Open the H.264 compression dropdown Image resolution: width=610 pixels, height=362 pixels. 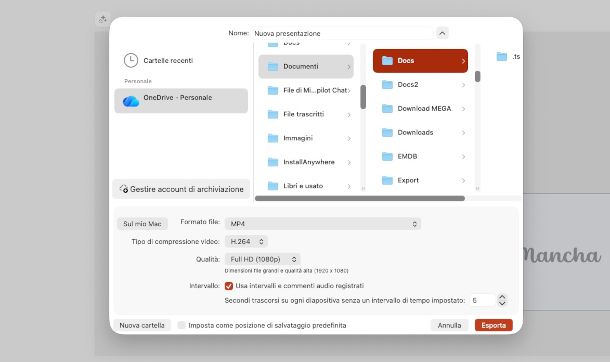pos(246,241)
